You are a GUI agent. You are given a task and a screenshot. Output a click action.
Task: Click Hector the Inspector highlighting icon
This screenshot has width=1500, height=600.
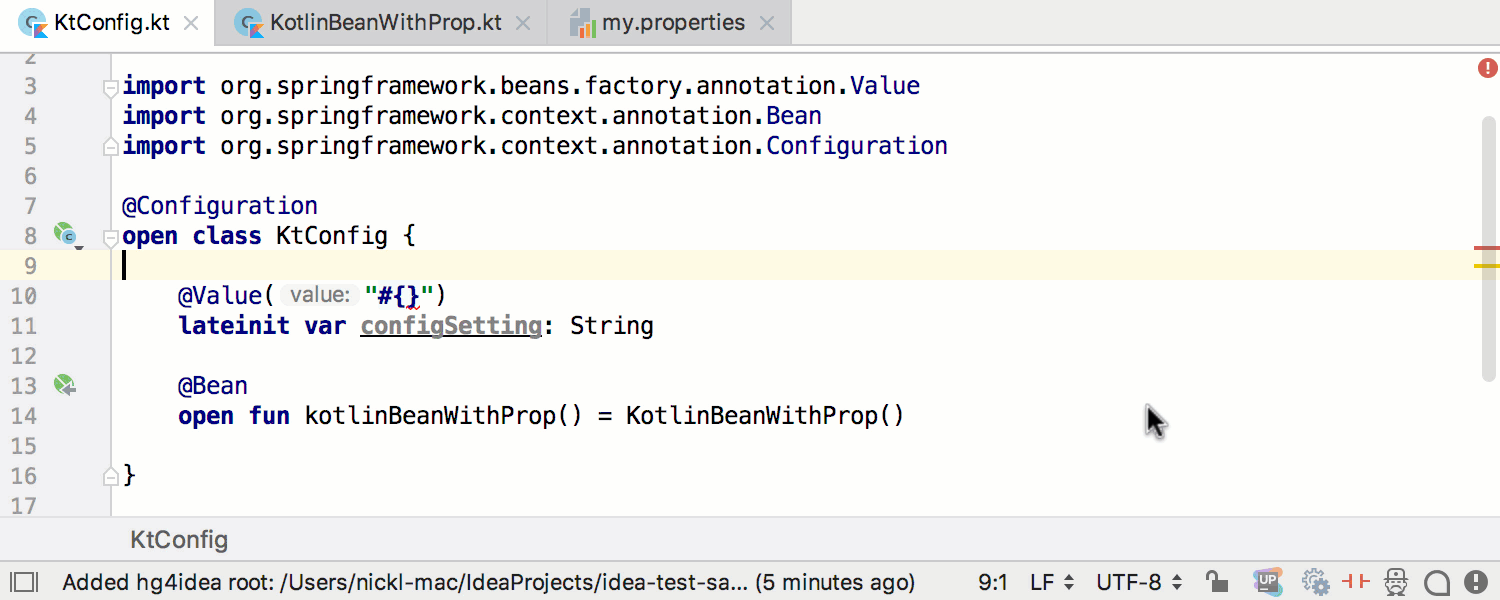(1396, 581)
